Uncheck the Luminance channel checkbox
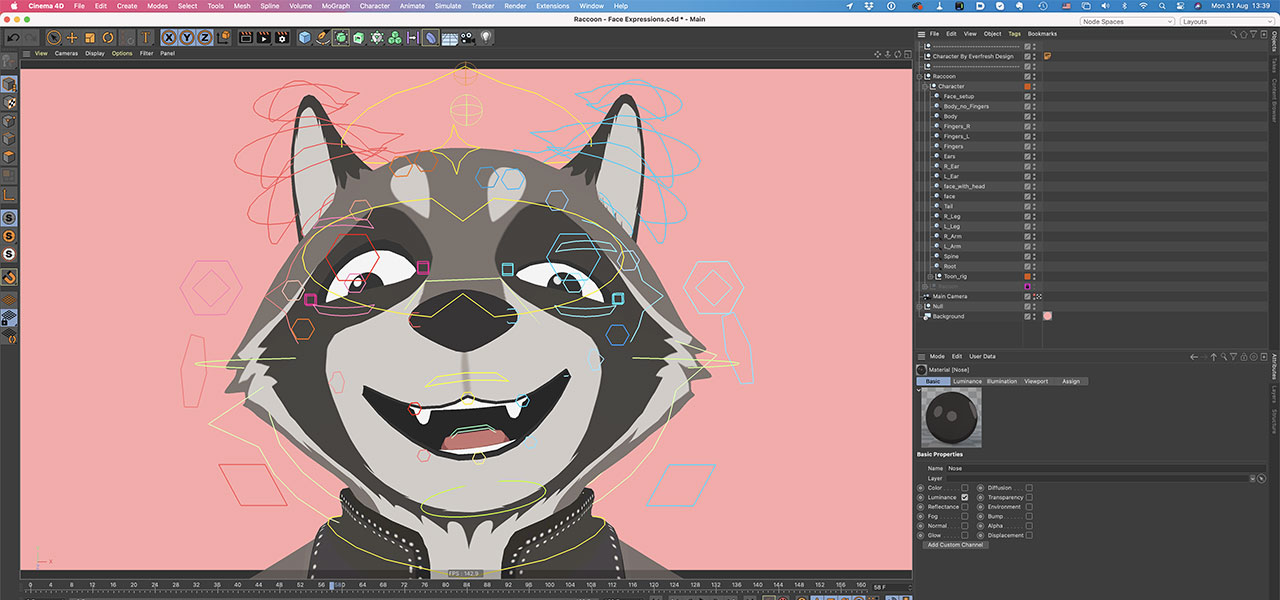This screenshot has height=600, width=1280. coord(965,498)
